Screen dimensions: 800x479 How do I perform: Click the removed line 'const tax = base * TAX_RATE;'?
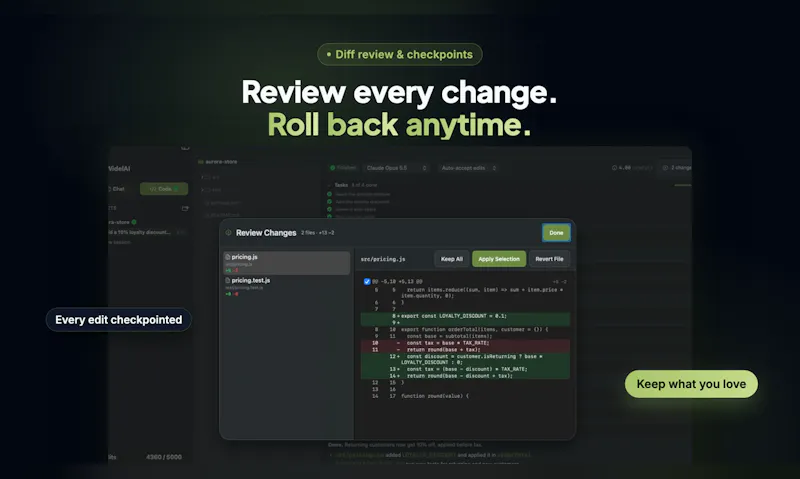(465, 343)
